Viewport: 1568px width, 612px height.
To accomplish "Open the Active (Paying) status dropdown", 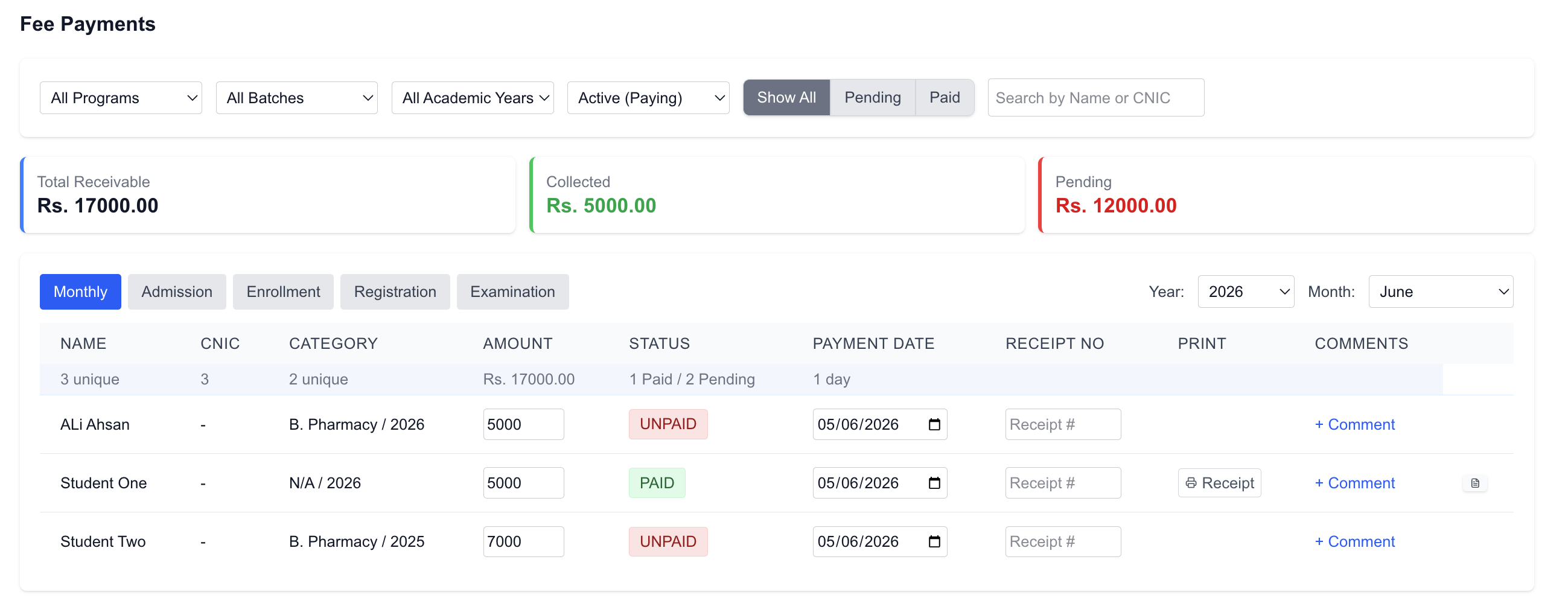I will coord(648,97).
